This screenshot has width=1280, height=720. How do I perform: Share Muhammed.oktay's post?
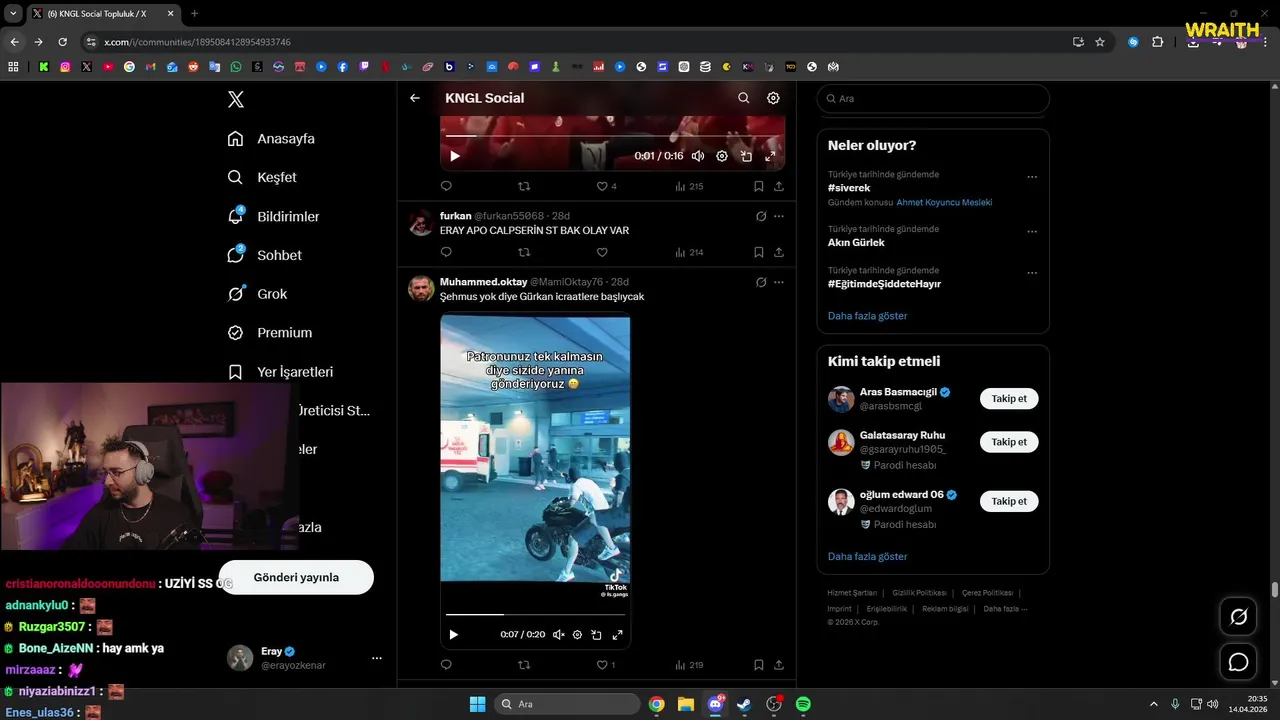click(779, 665)
